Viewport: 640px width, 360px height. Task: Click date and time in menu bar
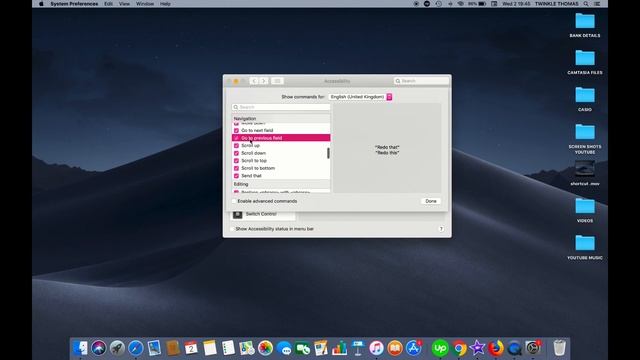pyautogui.click(x=516, y=4)
